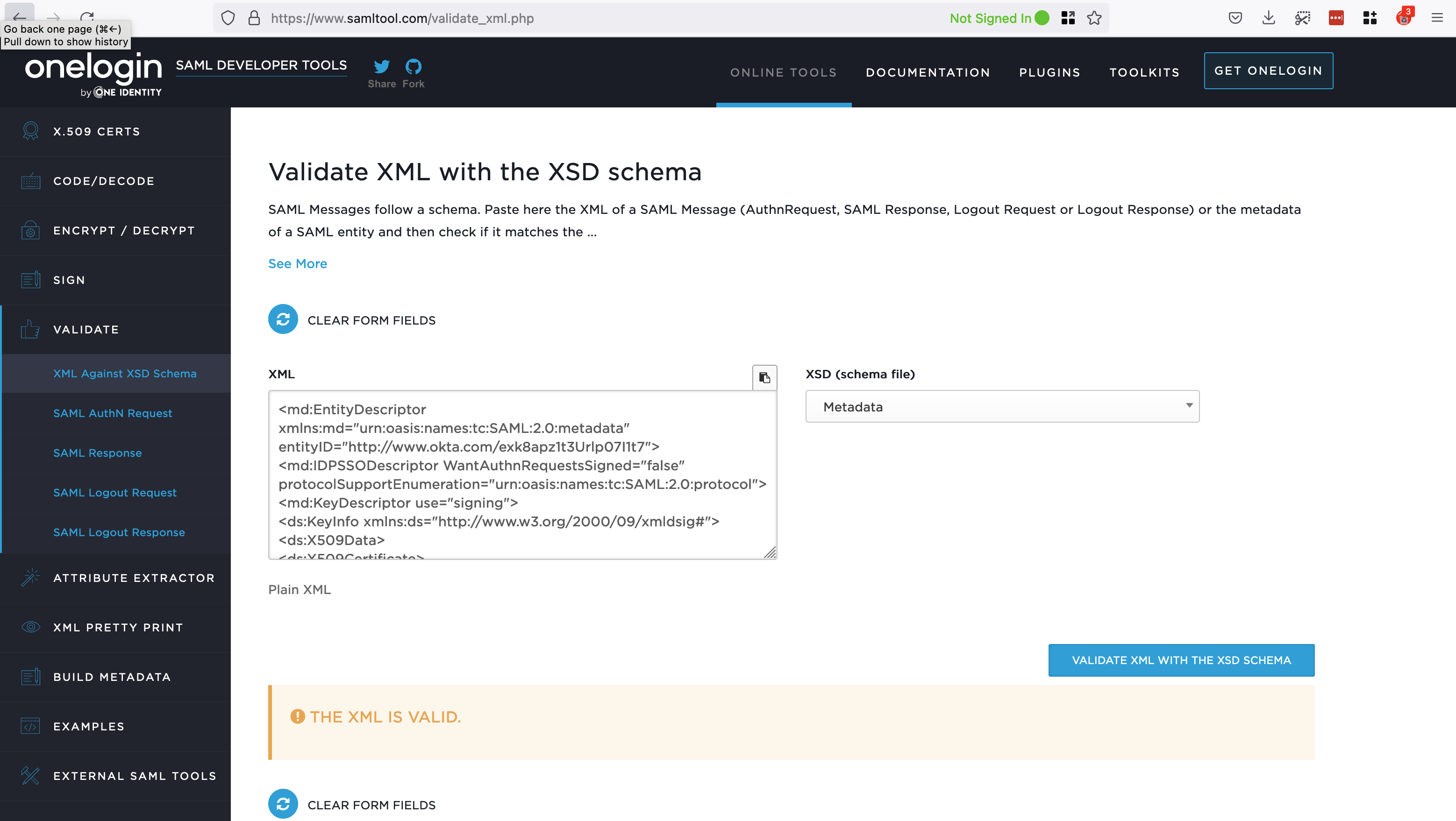This screenshot has height=821, width=1456.
Task: Collapse the VALIDATE sidebar section
Action: pos(115,329)
